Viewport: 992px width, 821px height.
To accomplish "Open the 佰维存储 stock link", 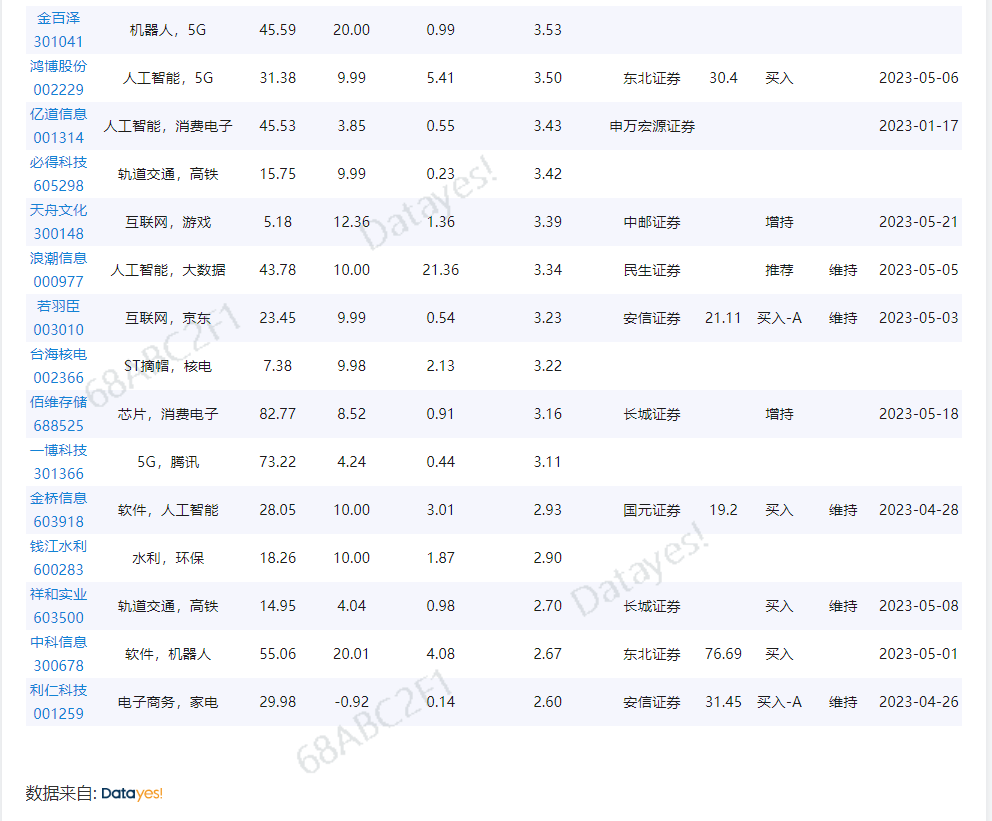I will coord(58,403).
